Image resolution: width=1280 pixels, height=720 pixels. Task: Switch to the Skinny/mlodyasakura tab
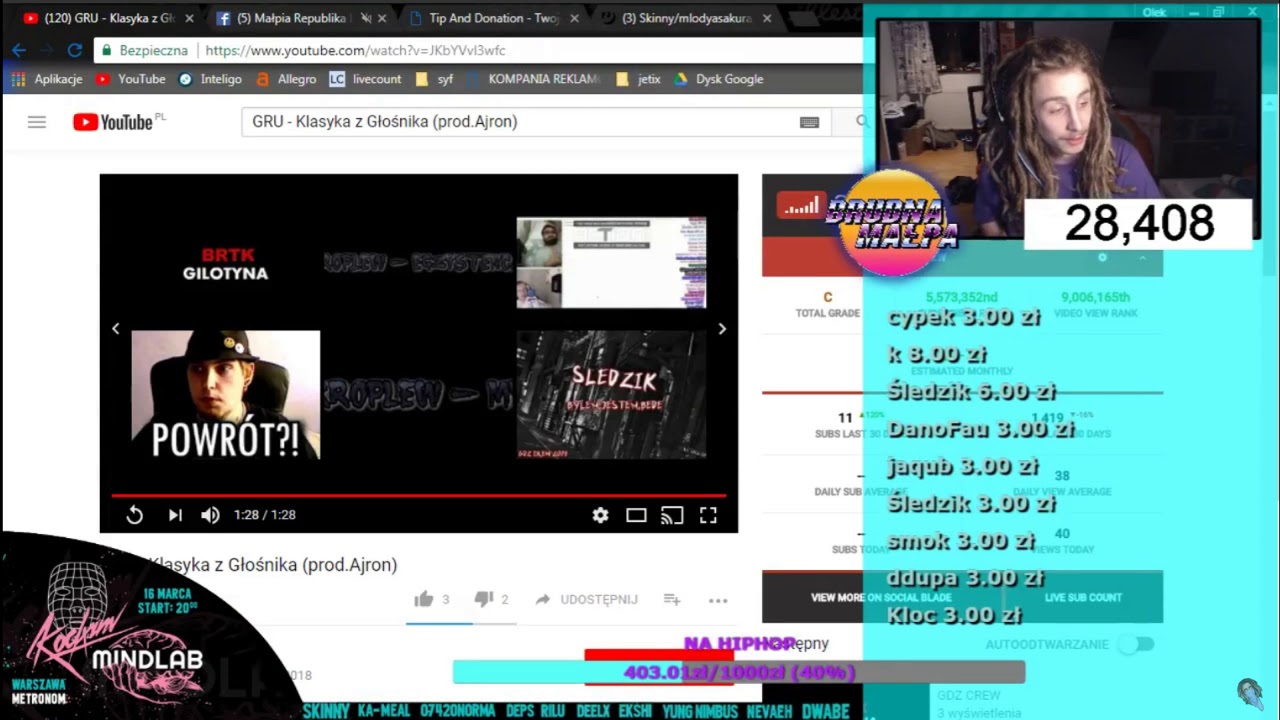[x=687, y=18]
